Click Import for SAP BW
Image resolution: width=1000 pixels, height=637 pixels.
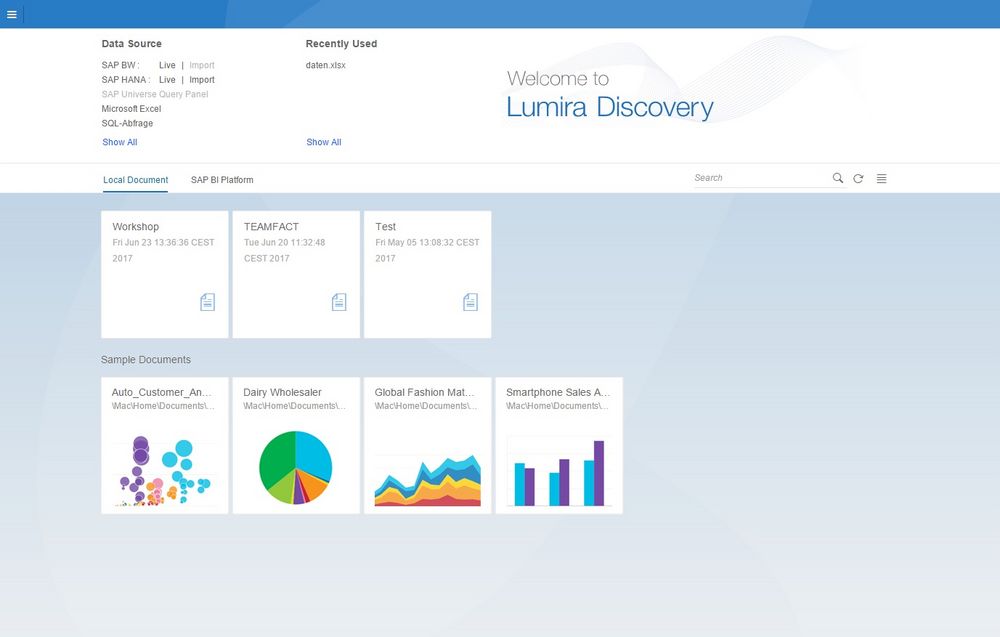(x=202, y=65)
